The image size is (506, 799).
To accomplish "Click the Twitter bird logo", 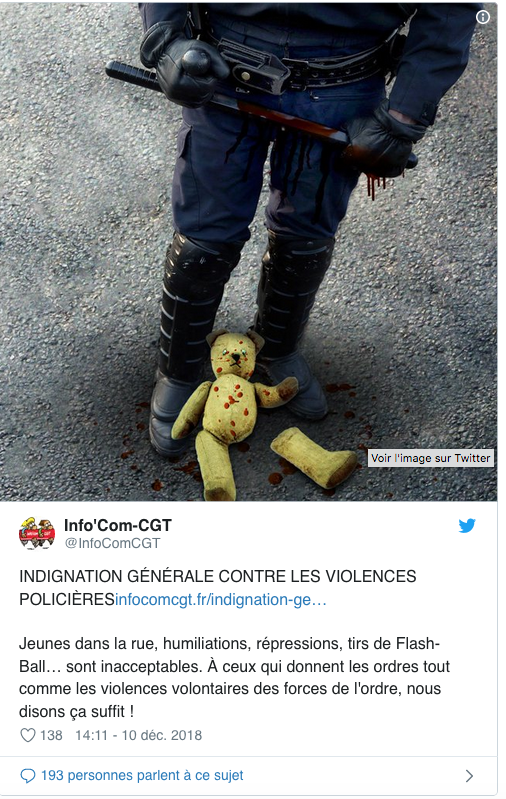I will pos(467,525).
